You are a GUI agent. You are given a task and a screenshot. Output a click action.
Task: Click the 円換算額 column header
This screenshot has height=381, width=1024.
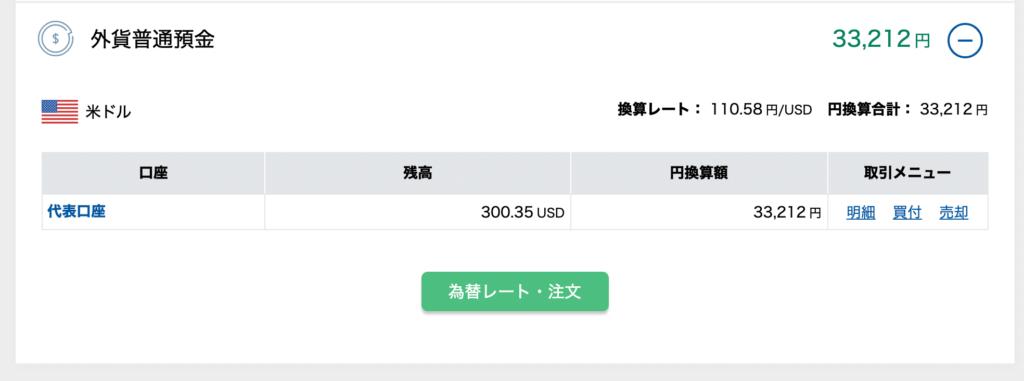point(699,173)
